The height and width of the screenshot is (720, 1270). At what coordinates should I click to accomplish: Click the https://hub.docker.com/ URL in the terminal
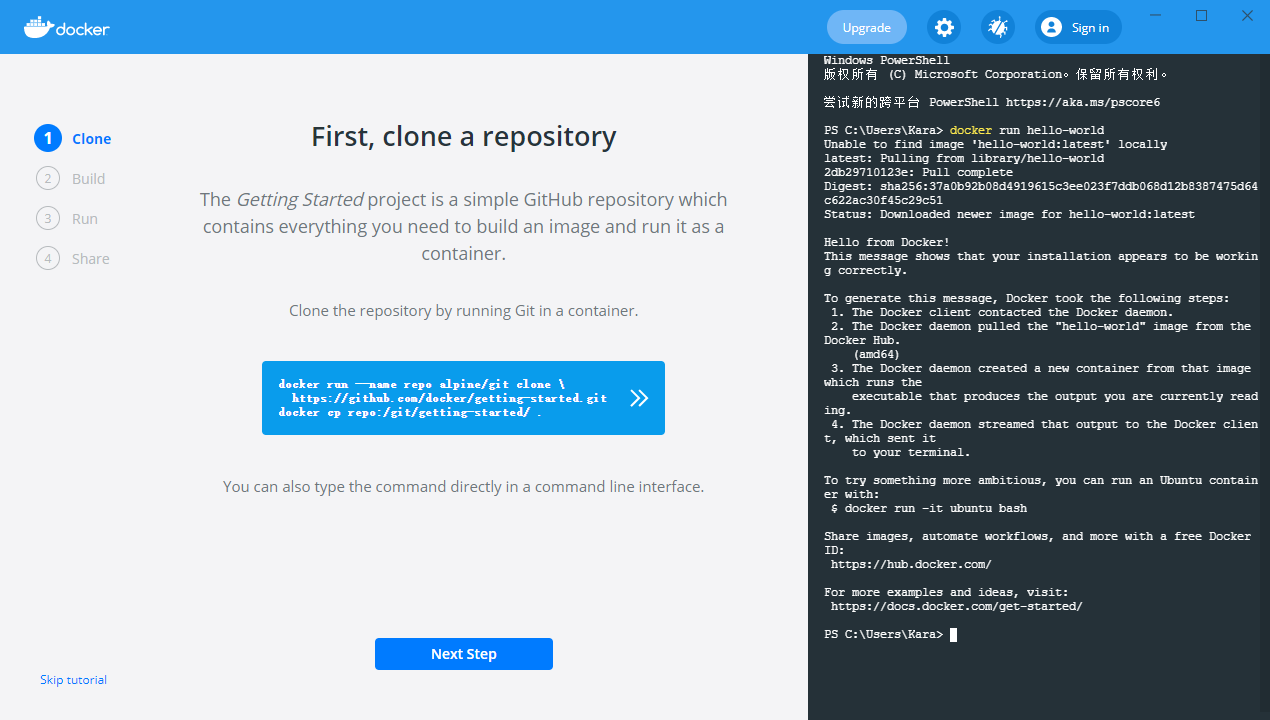(911, 564)
